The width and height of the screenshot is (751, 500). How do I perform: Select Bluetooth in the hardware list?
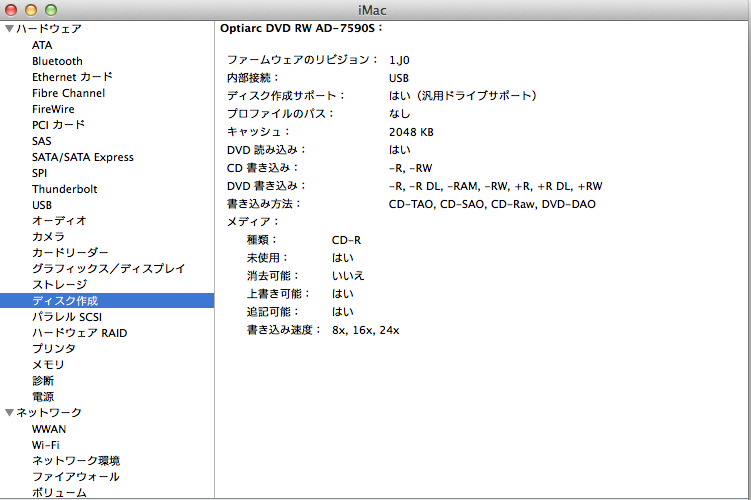57,61
